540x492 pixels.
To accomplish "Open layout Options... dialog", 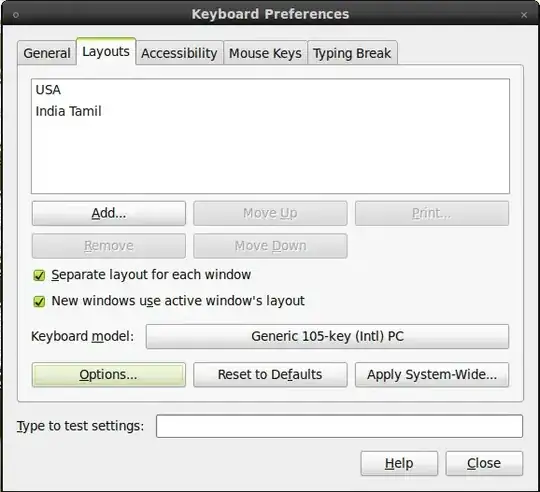I will point(109,375).
